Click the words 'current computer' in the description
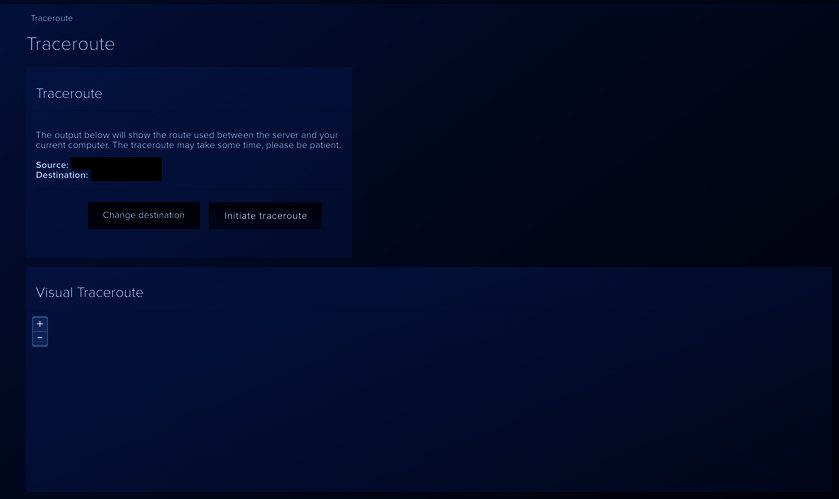The image size is (839, 499). coord(68,145)
